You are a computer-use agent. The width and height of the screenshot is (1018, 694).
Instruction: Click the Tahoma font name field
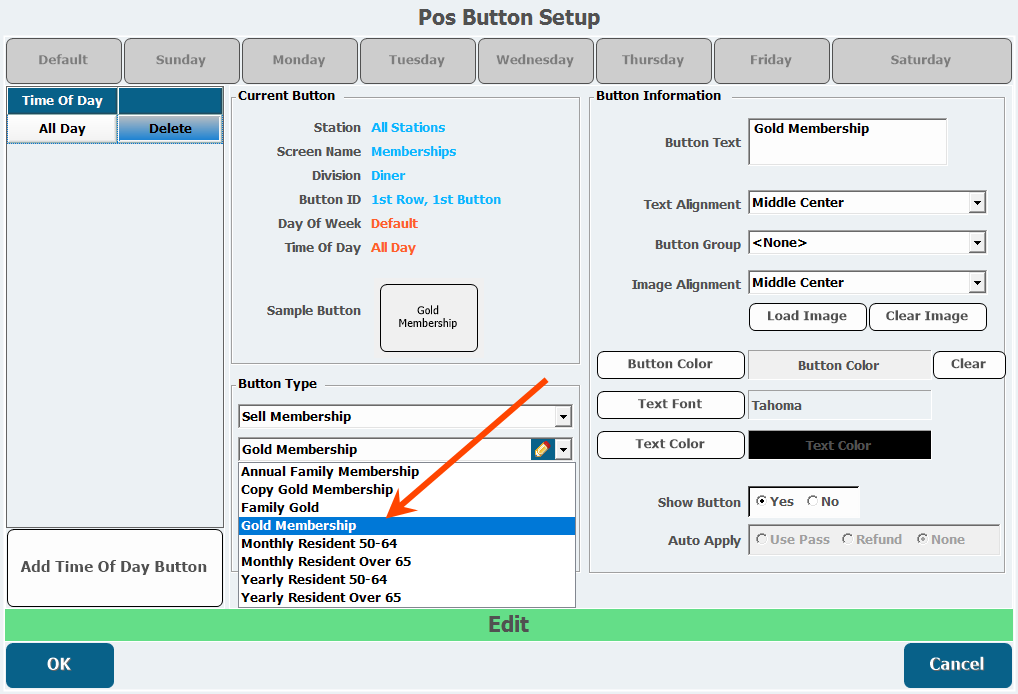[839, 405]
